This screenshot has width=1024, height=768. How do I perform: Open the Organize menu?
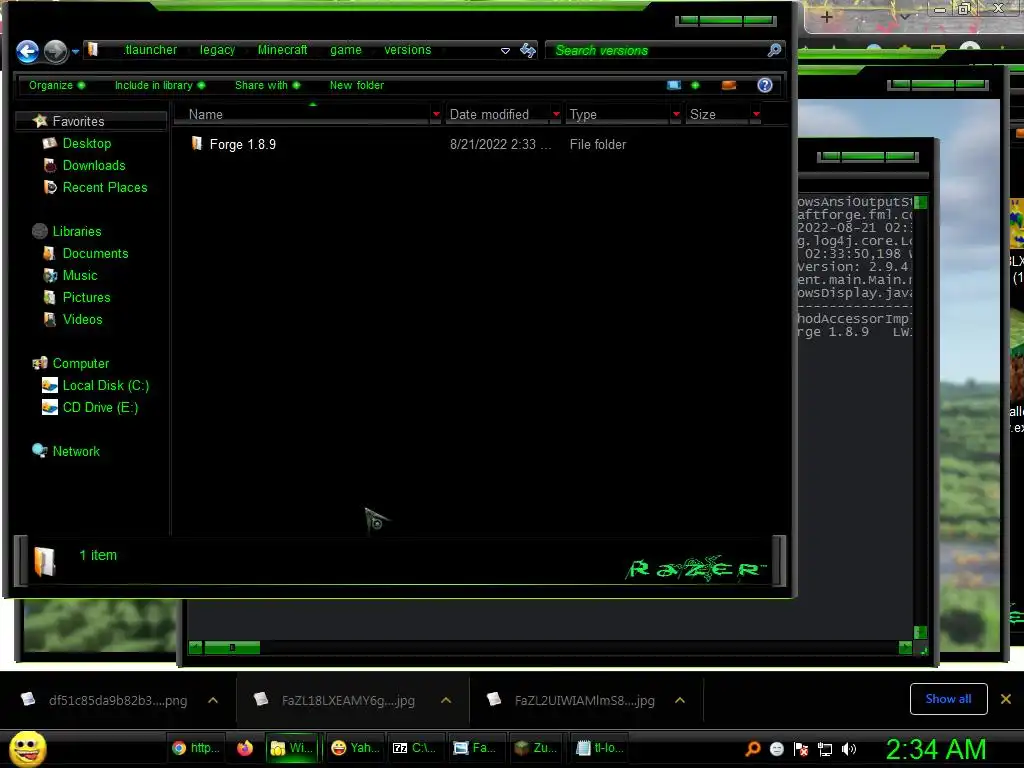pyautogui.click(x=57, y=85)
